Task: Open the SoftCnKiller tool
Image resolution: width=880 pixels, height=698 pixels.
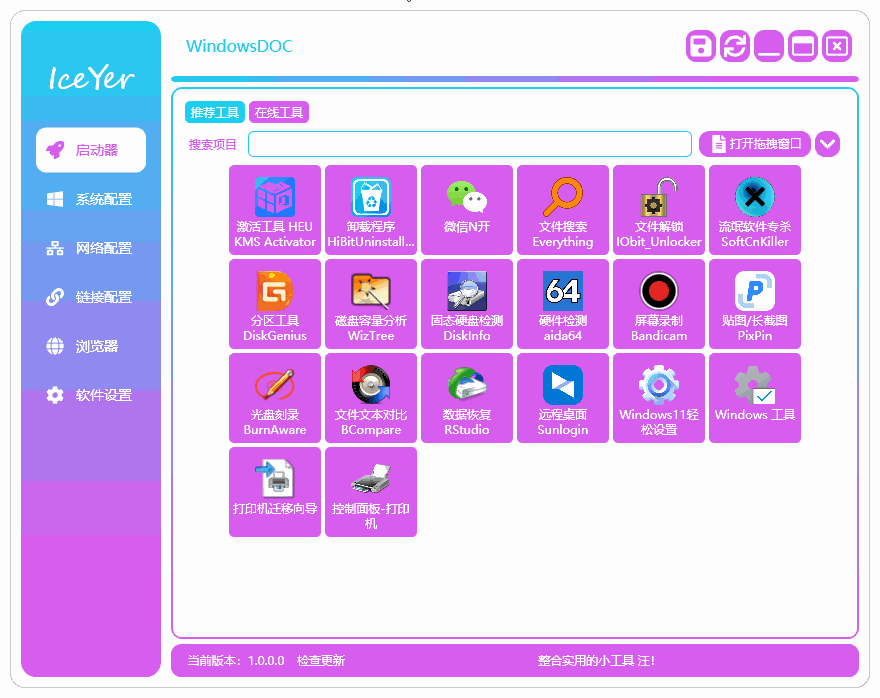Action: (x=755, y=210)
